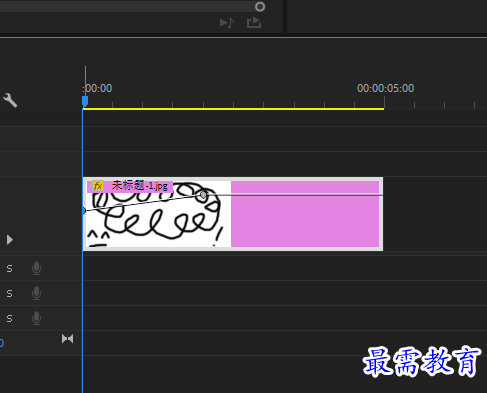Click the export frame icon

tap(254, 23)
